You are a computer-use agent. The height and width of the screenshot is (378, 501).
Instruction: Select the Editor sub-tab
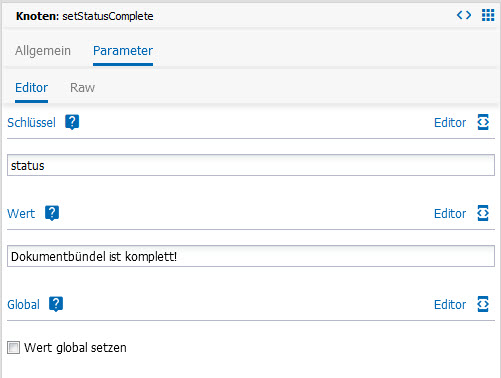click(31, 88)
